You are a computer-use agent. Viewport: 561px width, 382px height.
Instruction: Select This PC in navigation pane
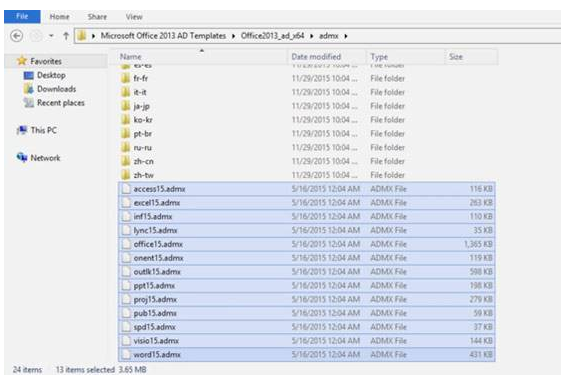pos(44,130)
